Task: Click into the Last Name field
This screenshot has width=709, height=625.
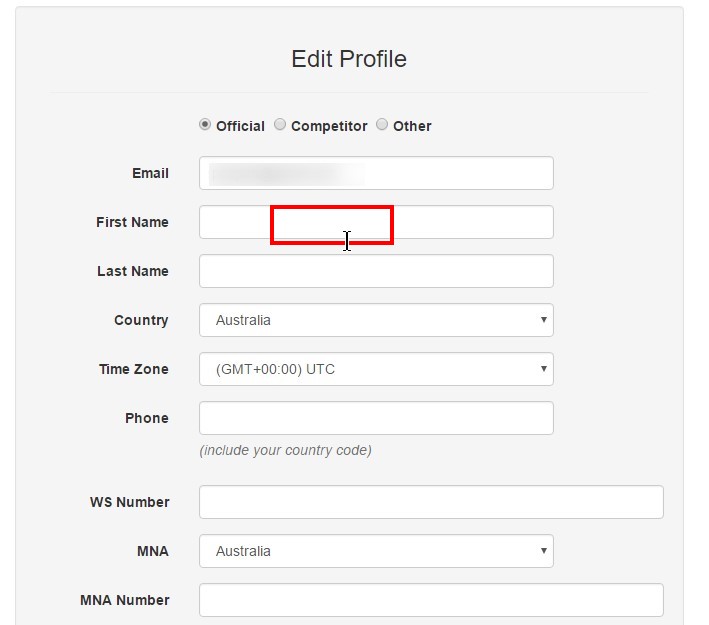Action: 376,271
